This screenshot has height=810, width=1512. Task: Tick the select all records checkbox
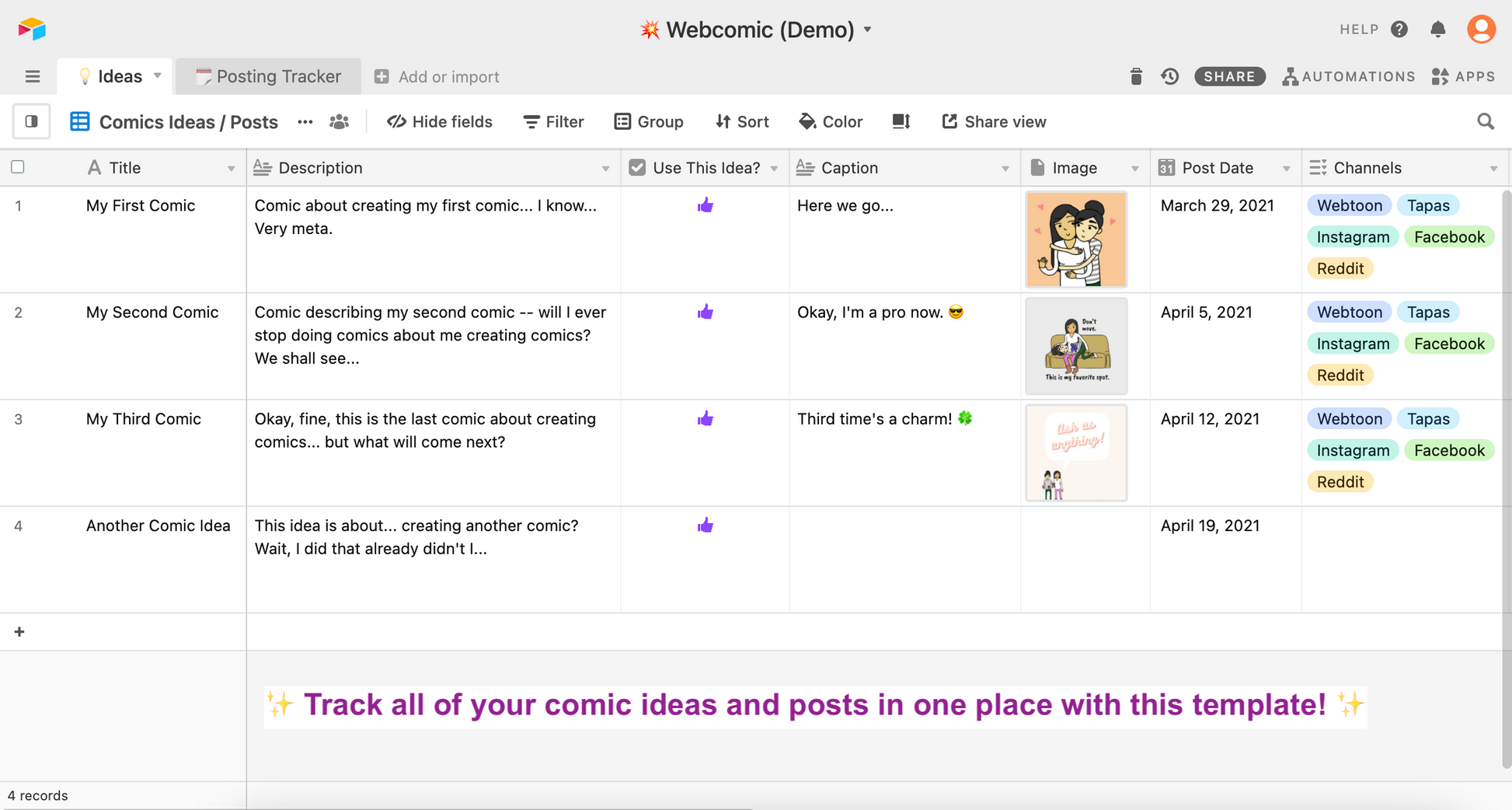coord(18,167)
